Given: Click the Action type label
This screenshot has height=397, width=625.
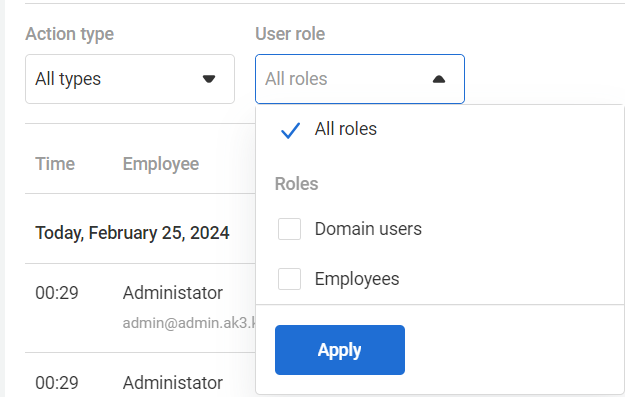Looking at the screenshot, I should [70, 34].
